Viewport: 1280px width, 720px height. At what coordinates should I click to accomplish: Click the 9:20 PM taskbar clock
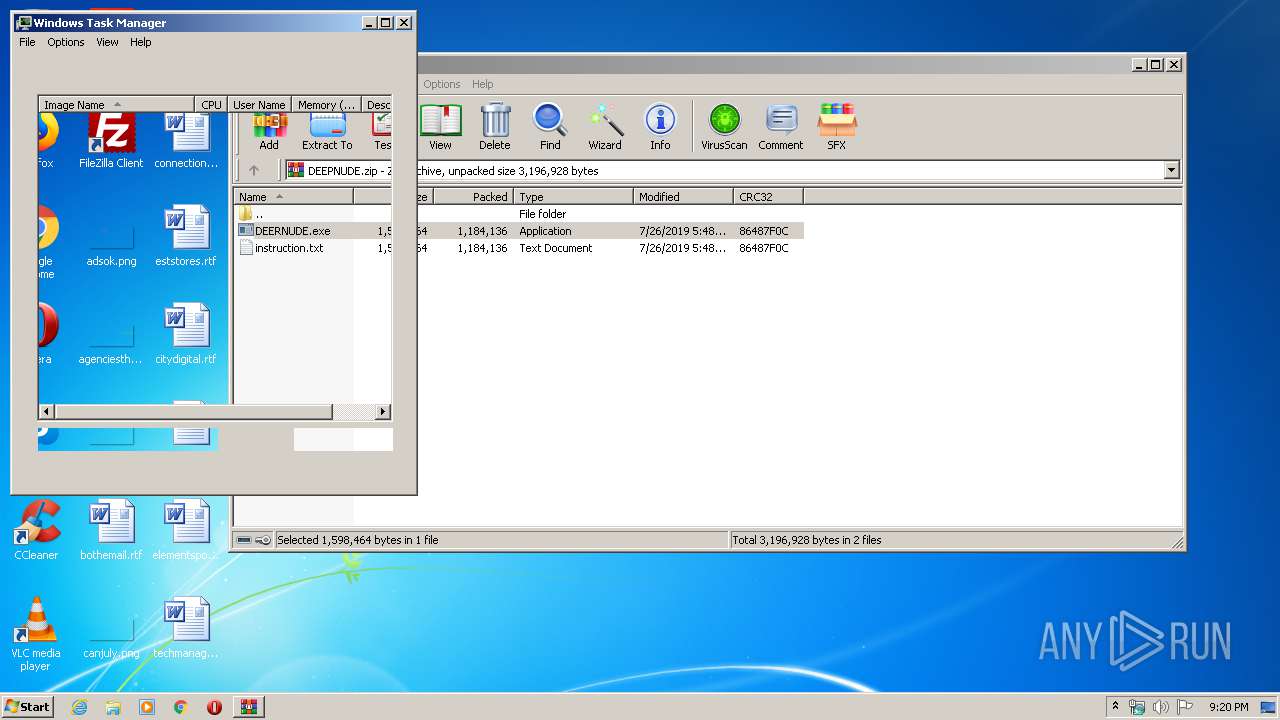coord(1229,707)
